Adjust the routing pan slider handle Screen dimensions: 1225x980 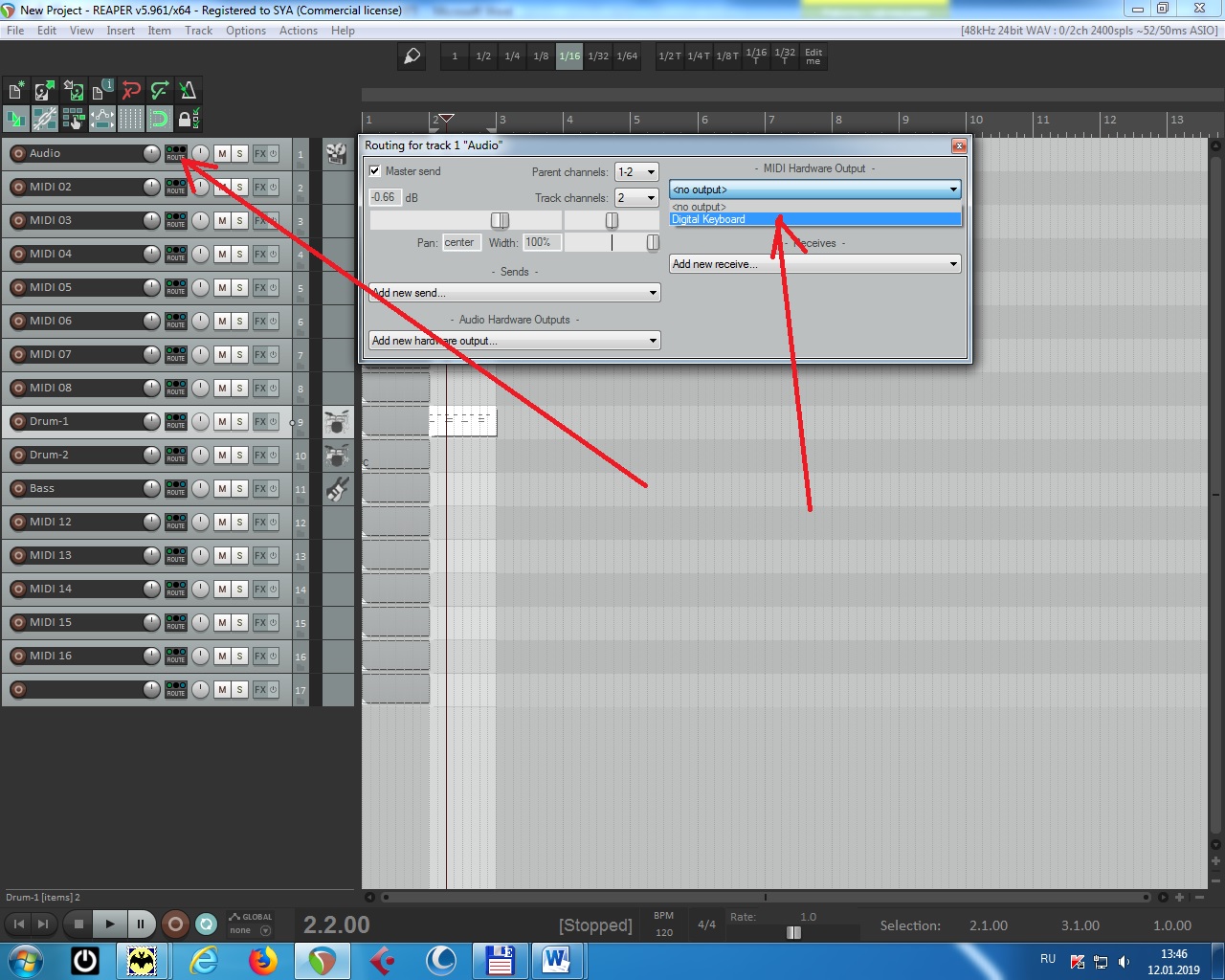pos(612,220)
